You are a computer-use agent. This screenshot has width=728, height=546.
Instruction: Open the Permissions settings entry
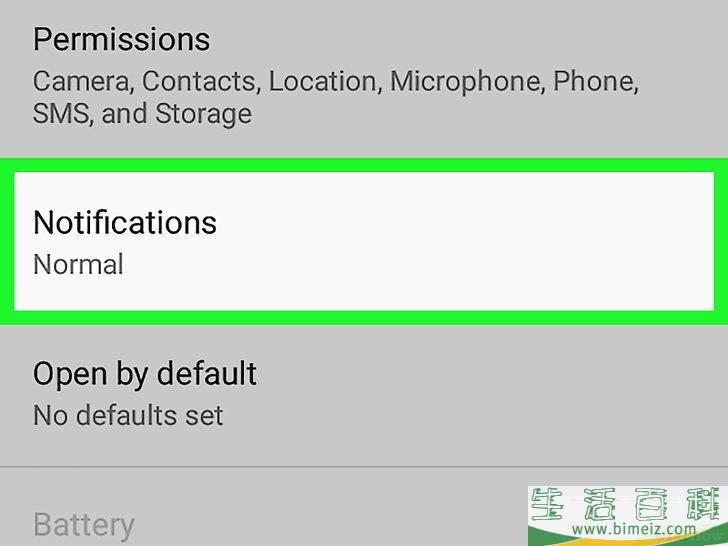coord(364,77)
